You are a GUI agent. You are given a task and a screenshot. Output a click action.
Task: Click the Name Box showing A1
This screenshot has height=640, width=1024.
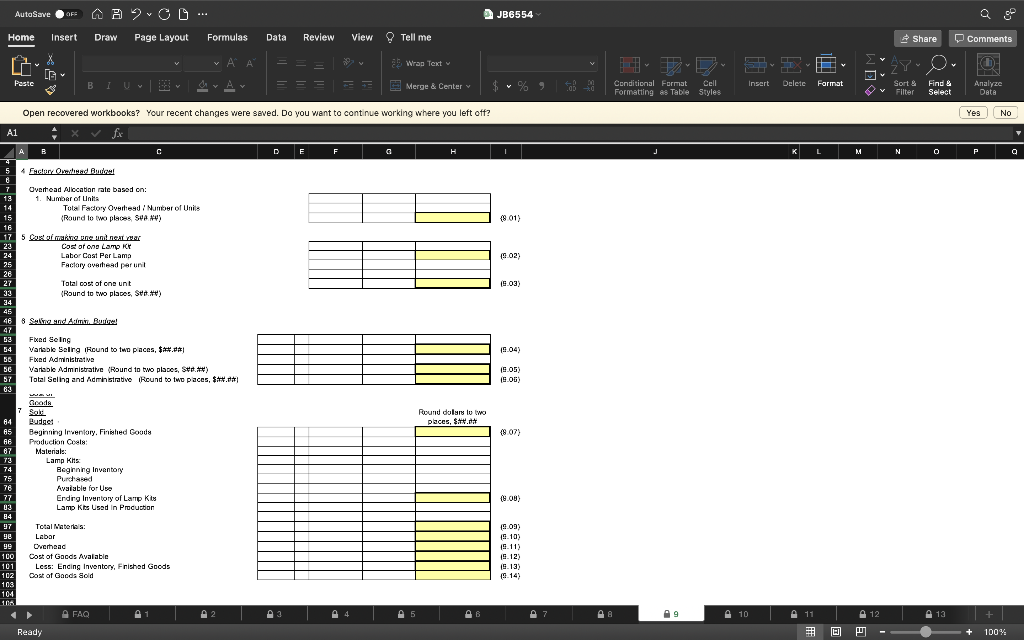click(26, 133)
